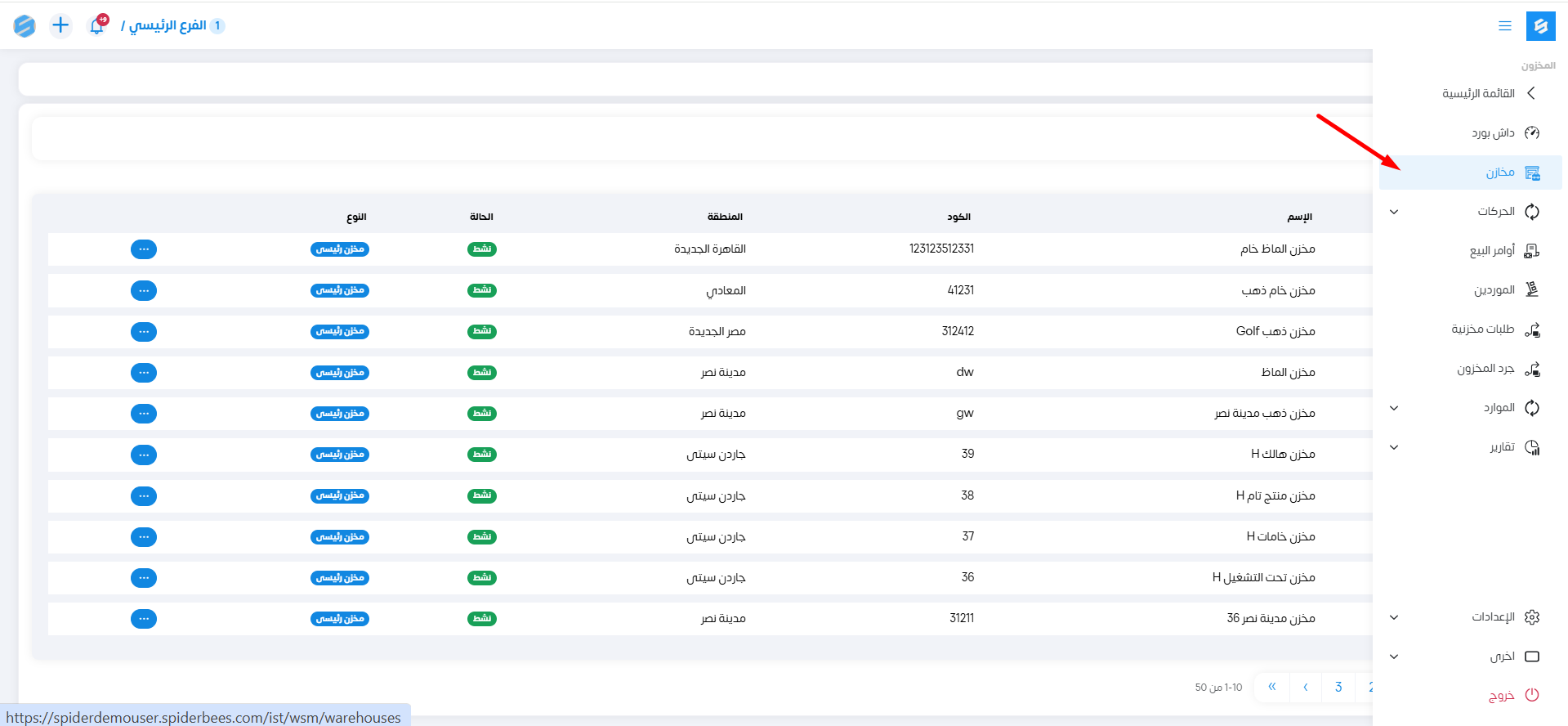Click the dashboard gauge icon in sidebar
1568x726 pixels.
[x=1532, y=132]
